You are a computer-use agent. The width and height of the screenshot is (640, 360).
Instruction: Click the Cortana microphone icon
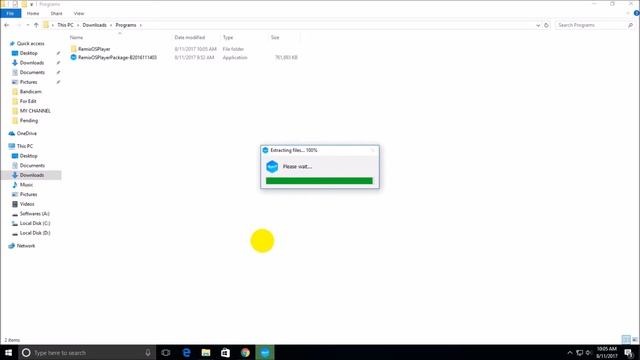148,353
